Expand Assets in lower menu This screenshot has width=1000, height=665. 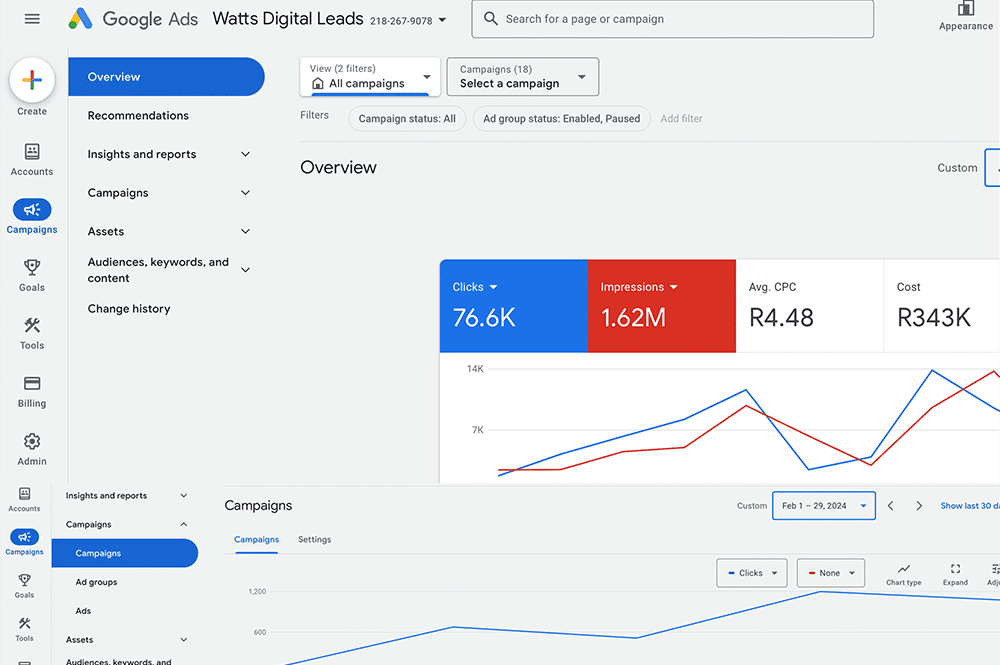pyautogui.click(x=184, y=639)
